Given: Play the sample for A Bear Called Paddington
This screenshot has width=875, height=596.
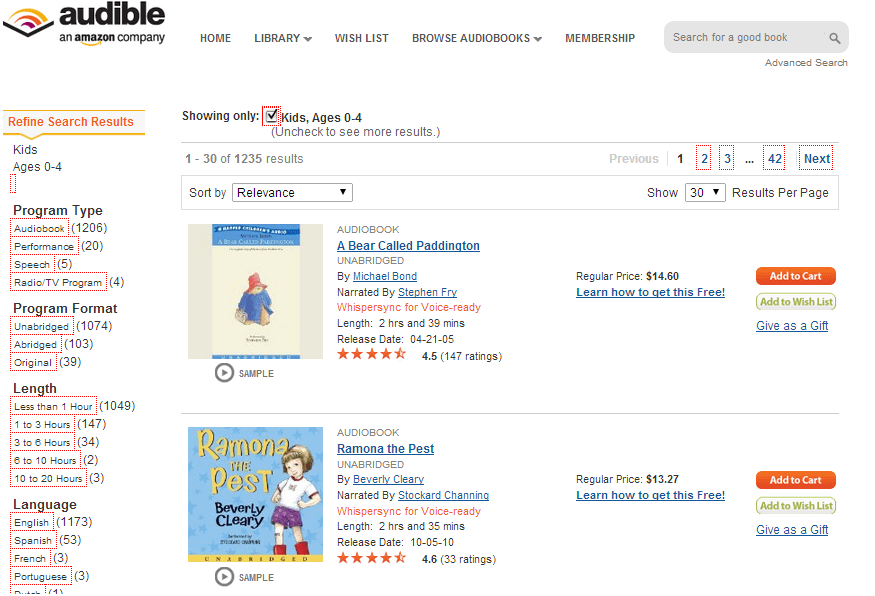Looking at the screenshot, I should click(224, 373).
